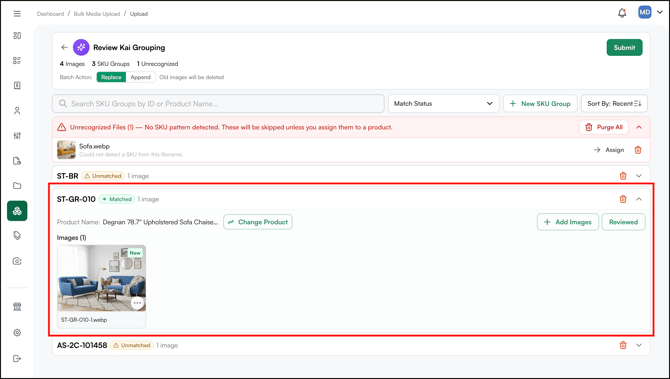Expand the AS-2C-101458 group
This screenshot has height=379, width=670.
coord(639,345)
